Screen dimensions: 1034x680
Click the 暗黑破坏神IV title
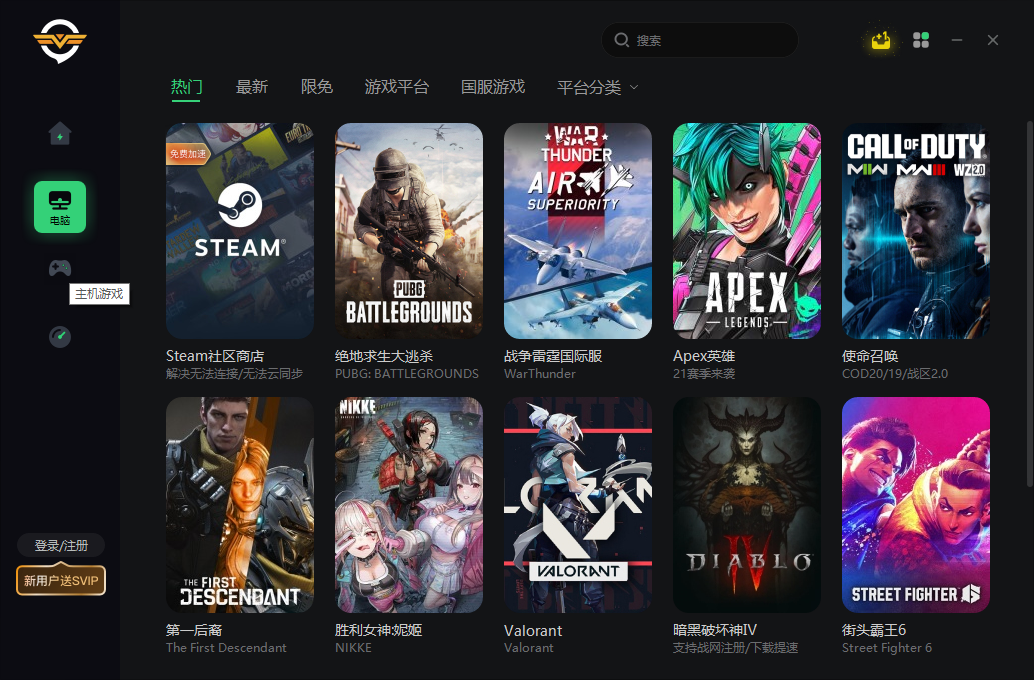(715, 630)
